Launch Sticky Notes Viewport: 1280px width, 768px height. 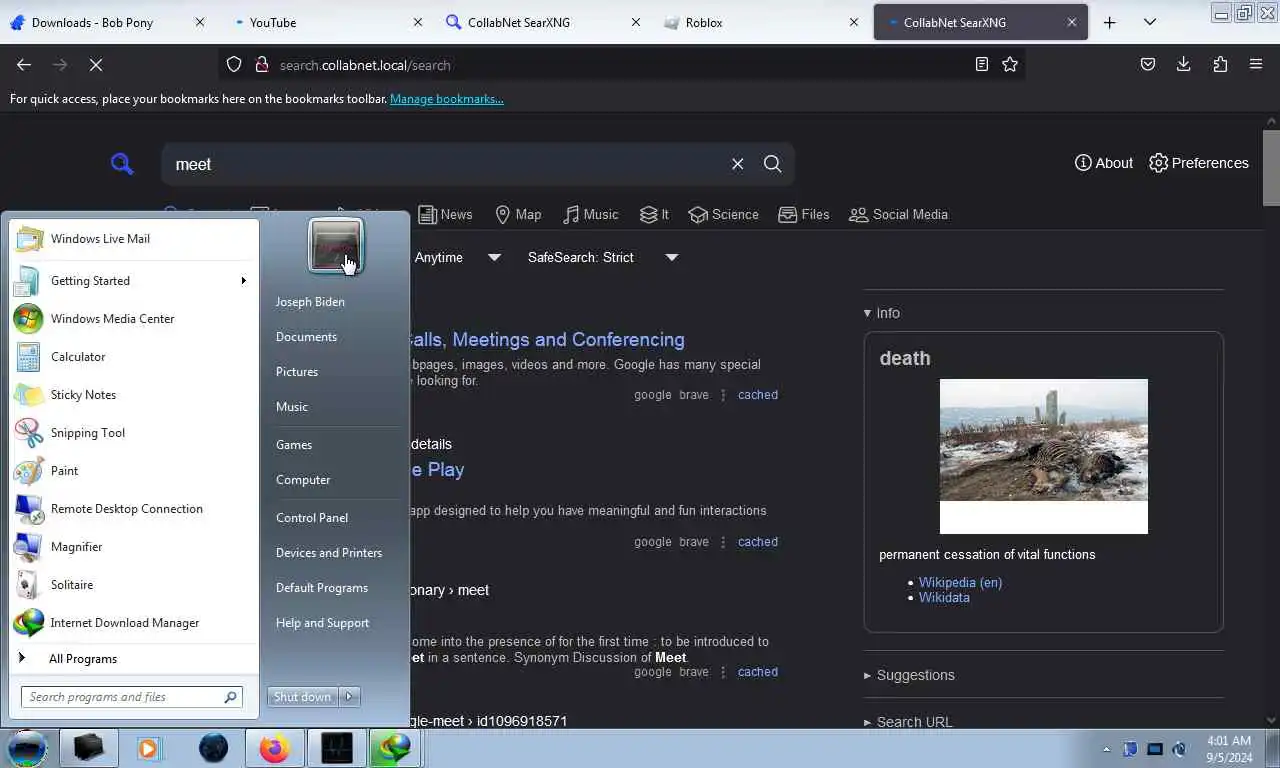point(134,395)
